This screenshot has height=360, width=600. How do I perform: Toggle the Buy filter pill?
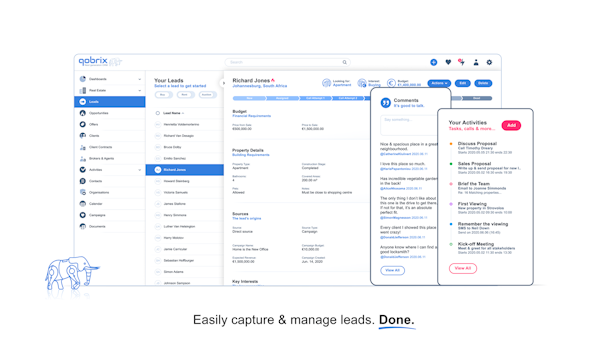pyautogui.click(x=163, y=94)
